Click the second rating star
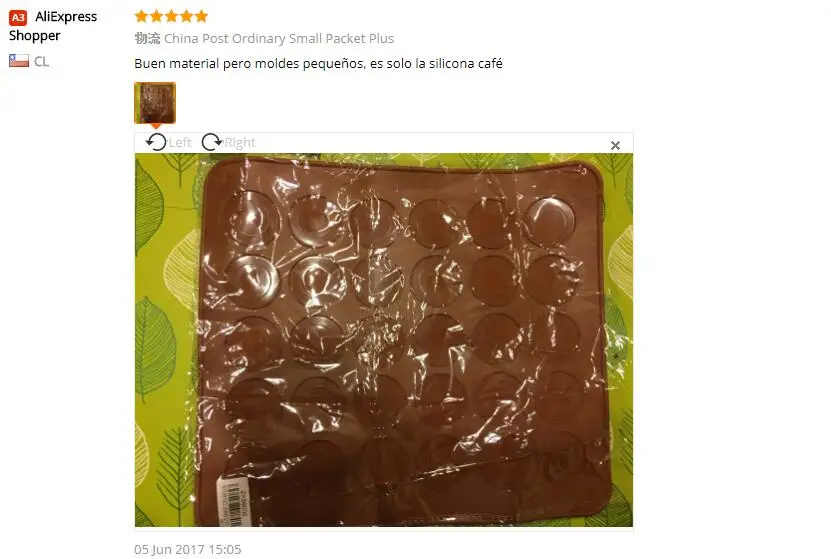Image resolution: width=831 pixels, height=559 pixels. [156, 16]
